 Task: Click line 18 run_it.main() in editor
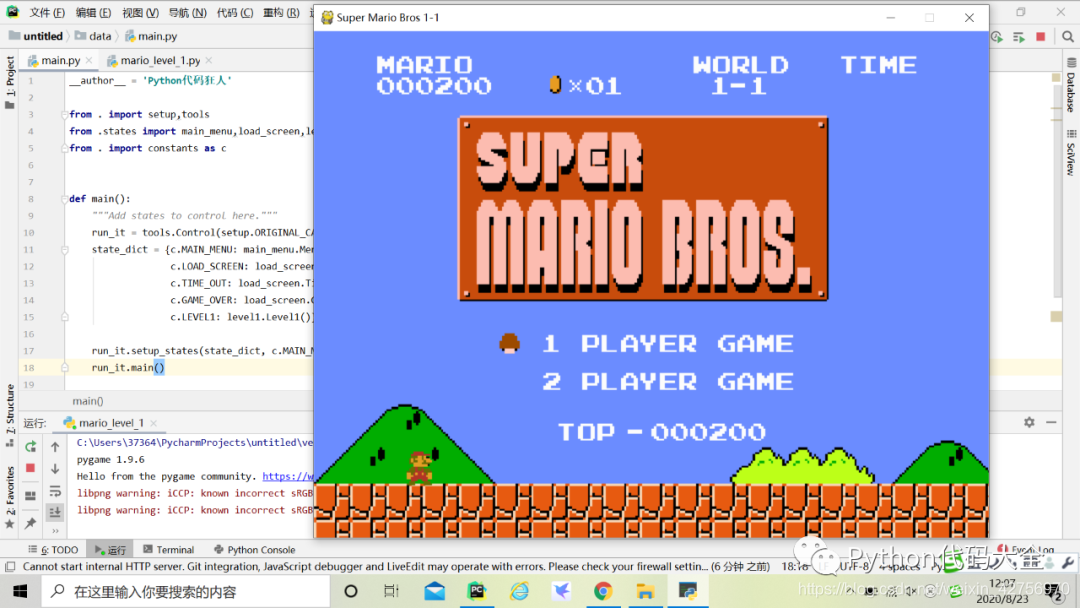click(x=128, y=368)
